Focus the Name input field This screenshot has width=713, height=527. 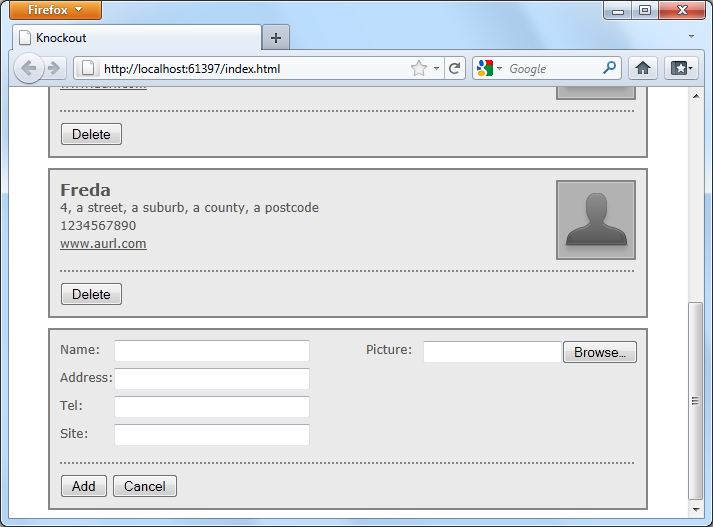(x=212, y=351)
